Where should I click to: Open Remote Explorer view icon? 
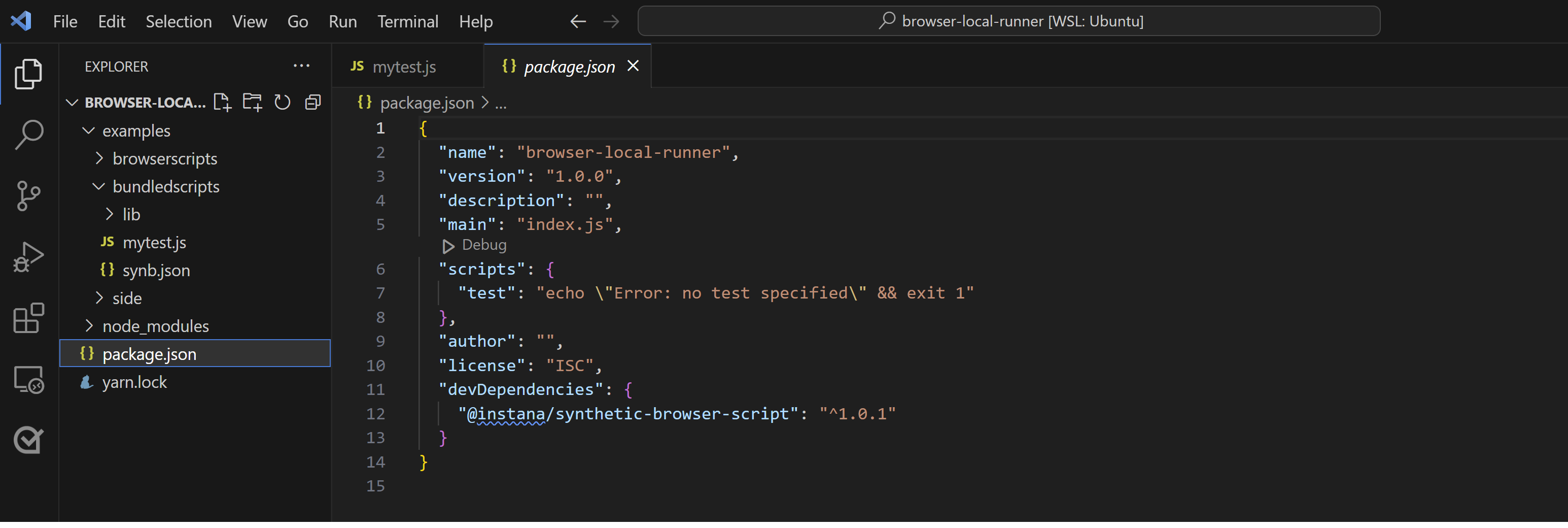(x=28, y=381)
